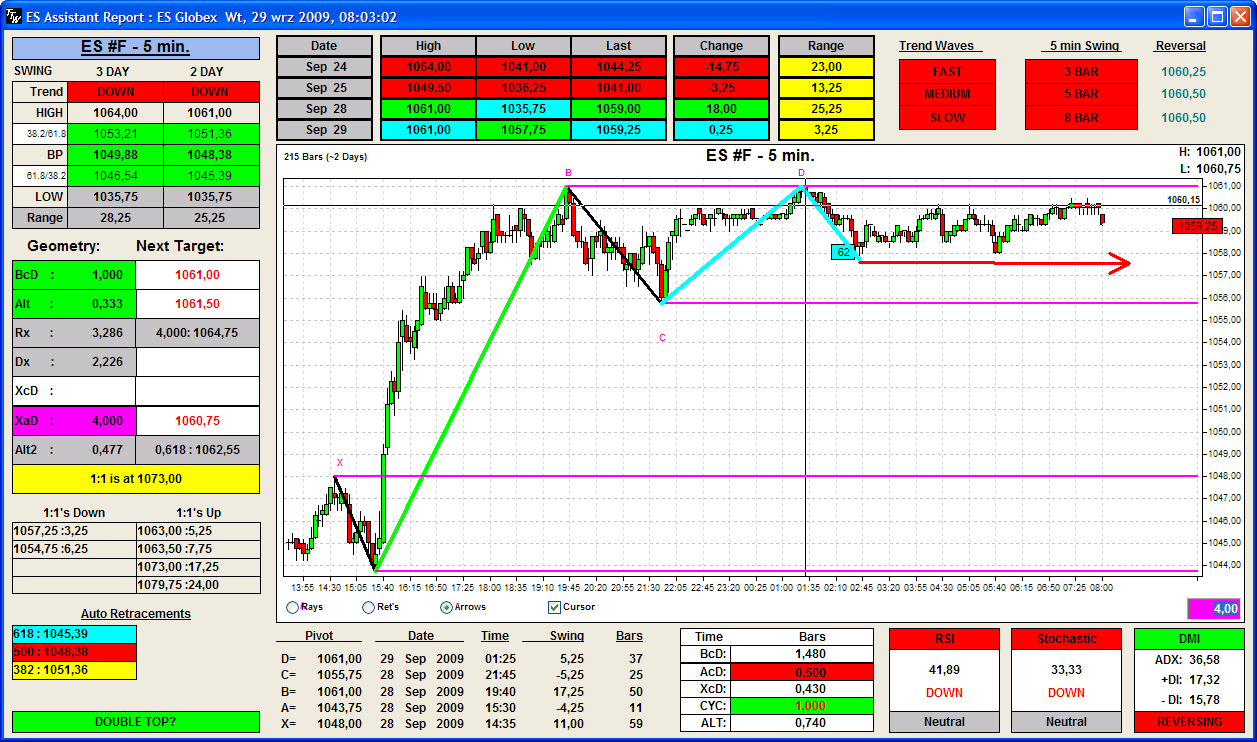This screenshot has height=742, width=1257.
Task: Click the application icon in the title bar
Action: coord(12,16)
